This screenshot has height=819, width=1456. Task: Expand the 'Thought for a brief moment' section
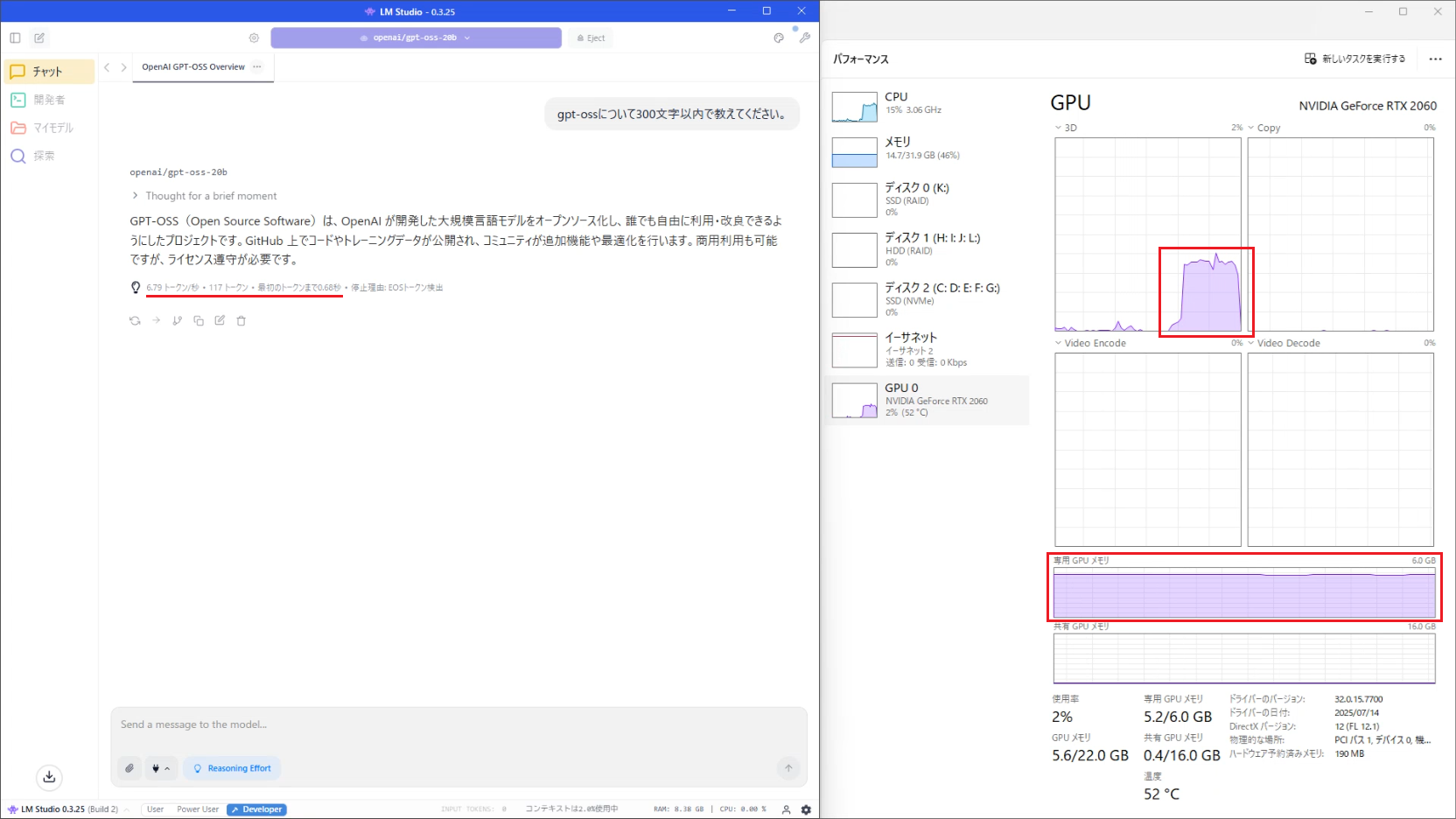tap(204, 196)
